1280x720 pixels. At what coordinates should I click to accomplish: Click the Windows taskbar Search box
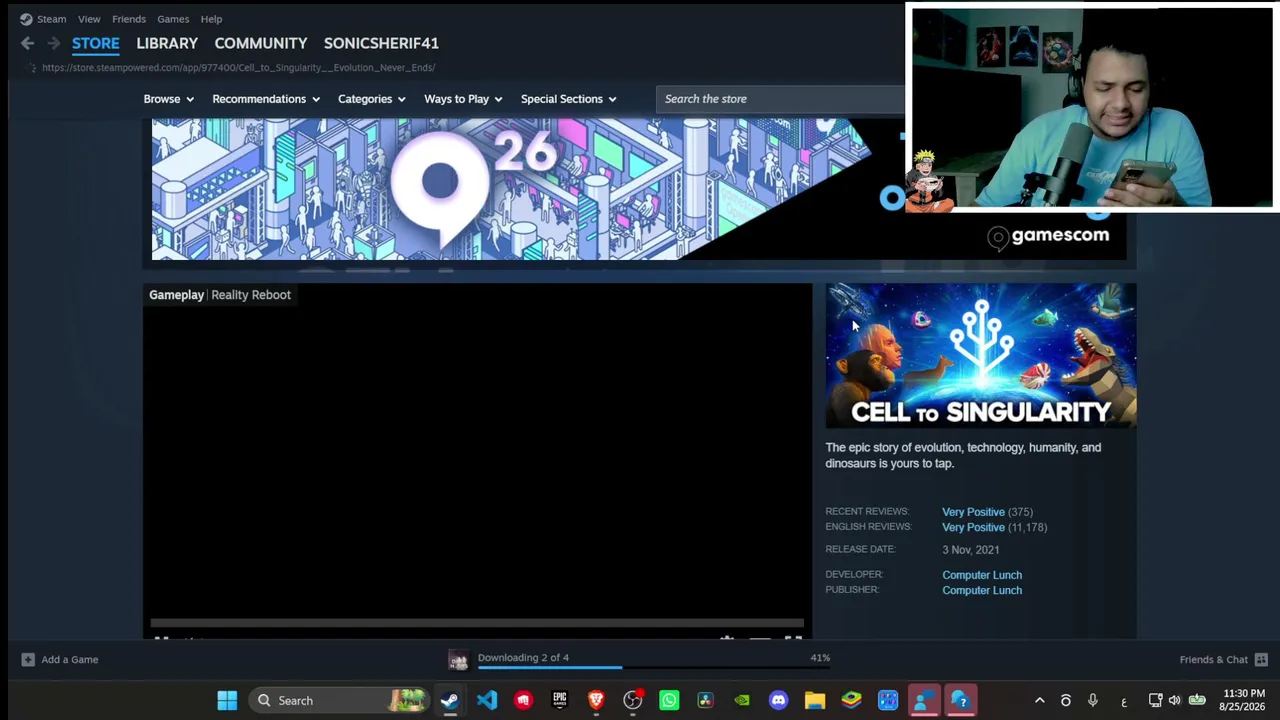[x=340, y=700]
